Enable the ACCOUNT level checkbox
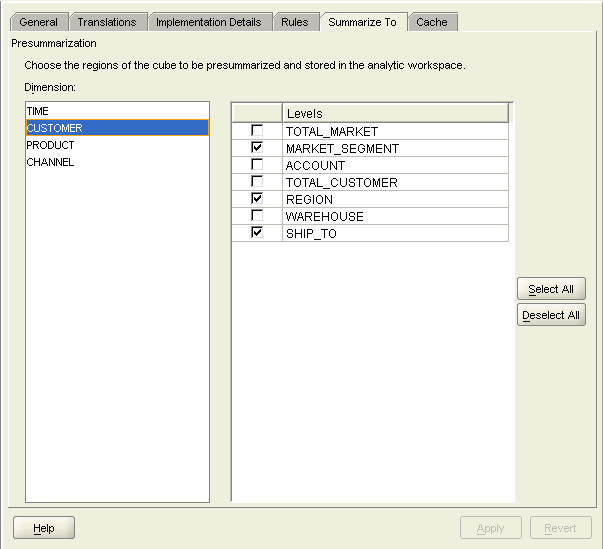The width and height of the screenshot is (603, 549). (x=257, y=165)
